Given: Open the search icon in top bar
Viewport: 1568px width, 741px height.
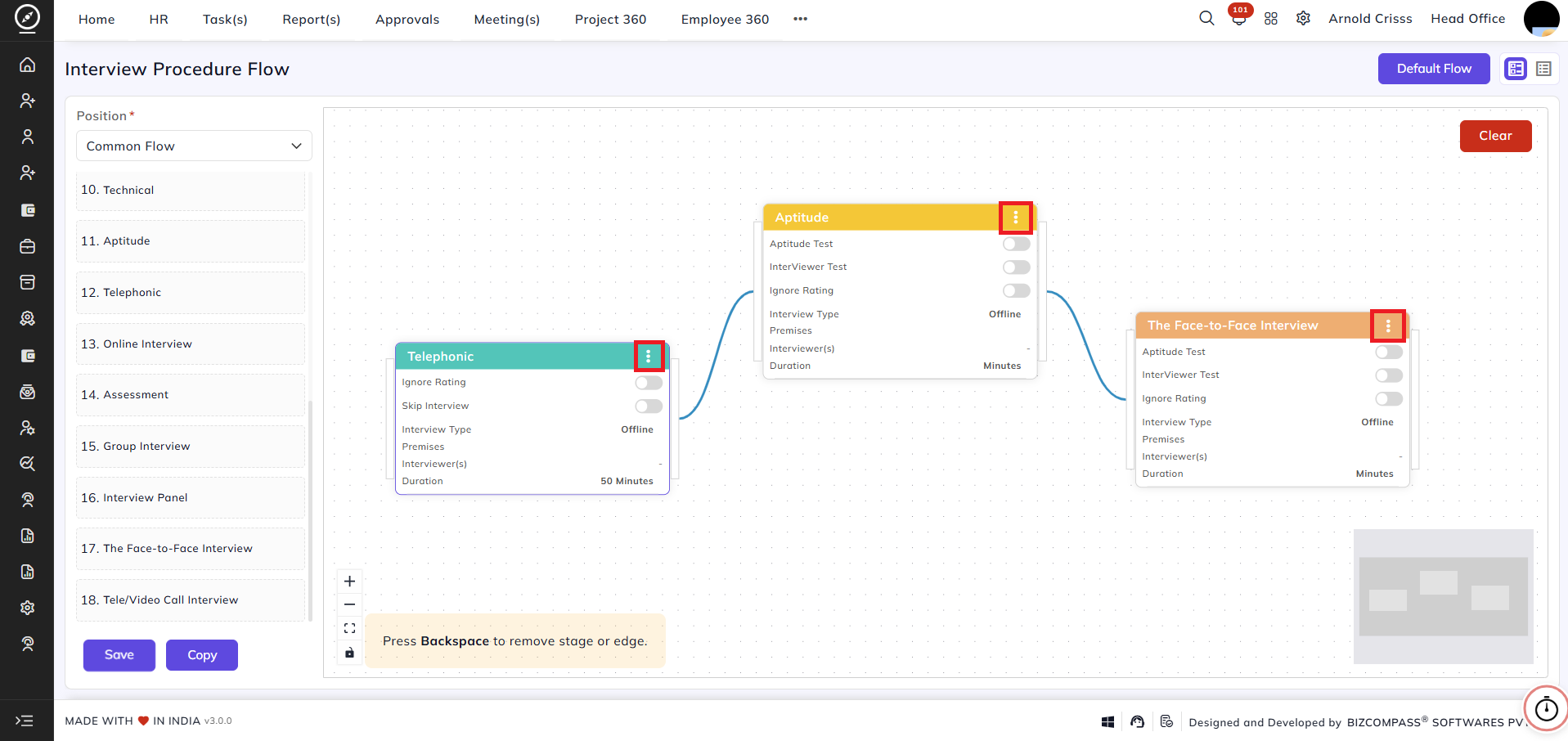Looking at the screenshot, I should click(1206, 18).
